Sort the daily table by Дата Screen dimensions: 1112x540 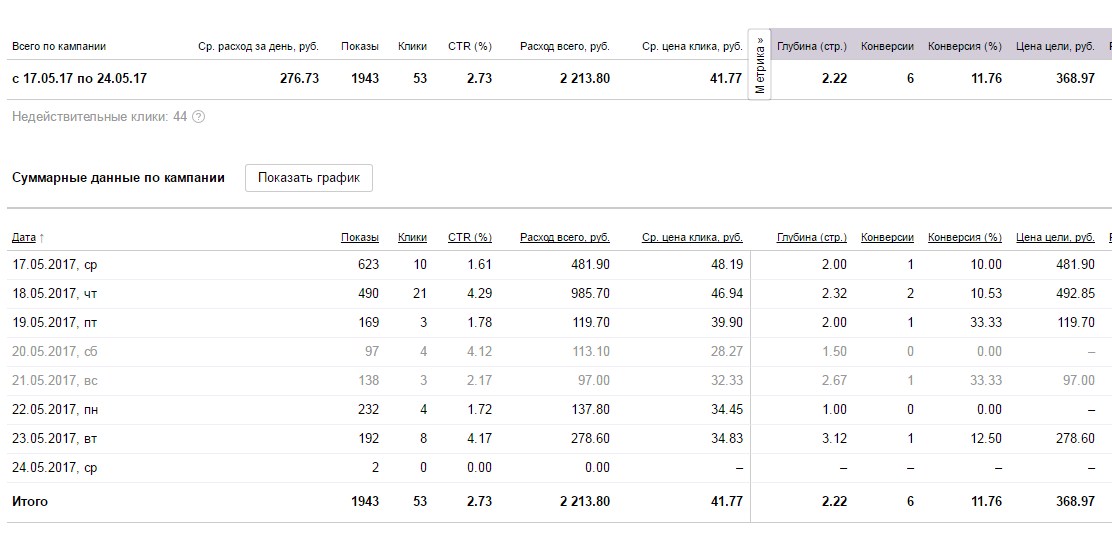24,238
